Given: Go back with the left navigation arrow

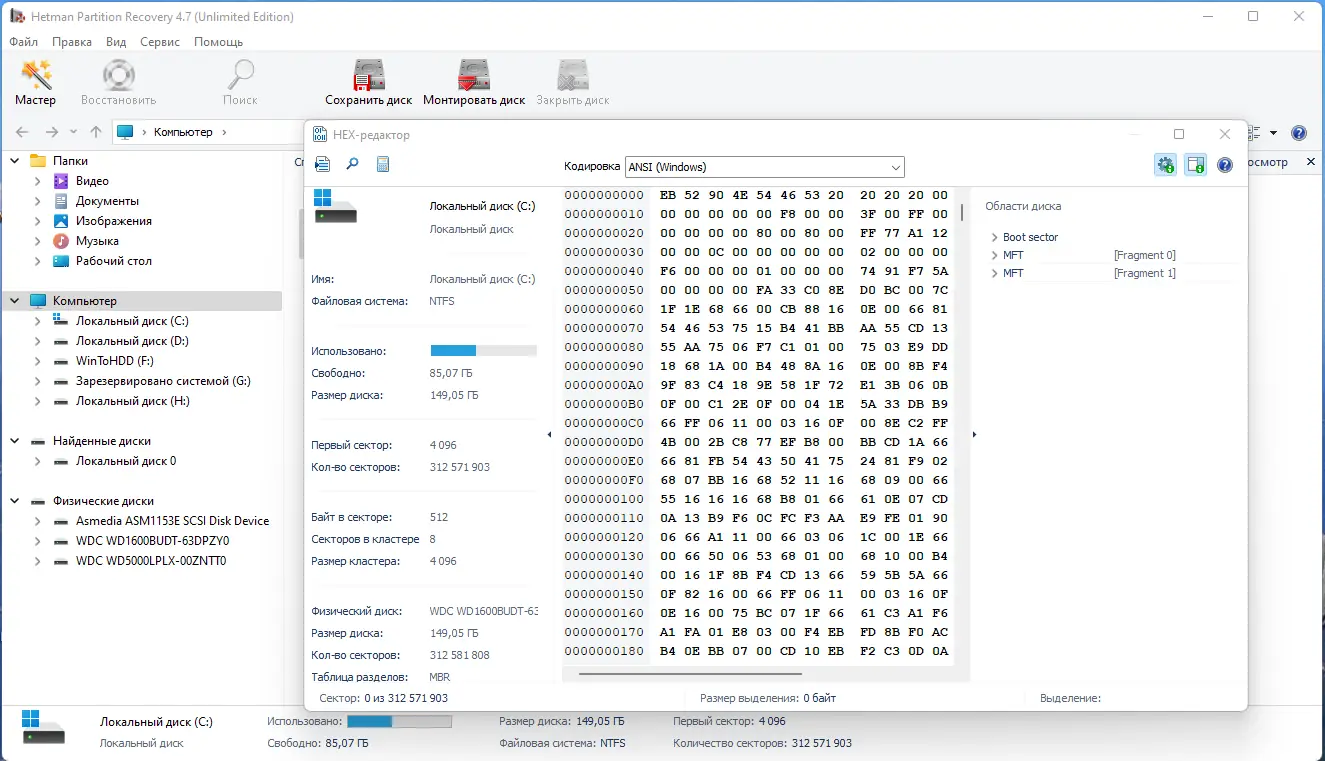Looking at the screenshot, I should (22, 132).
